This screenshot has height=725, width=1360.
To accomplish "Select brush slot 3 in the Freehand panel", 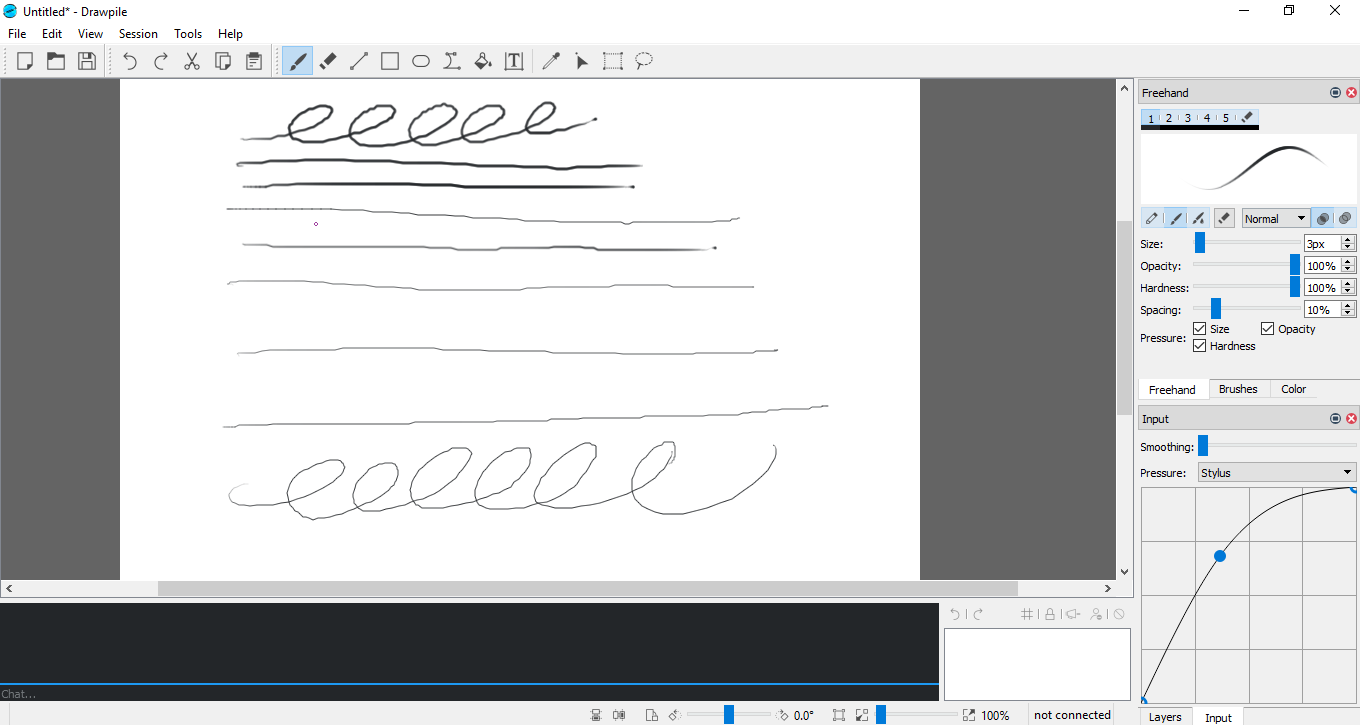I will pyautogui.click(x=1187, y=117).
